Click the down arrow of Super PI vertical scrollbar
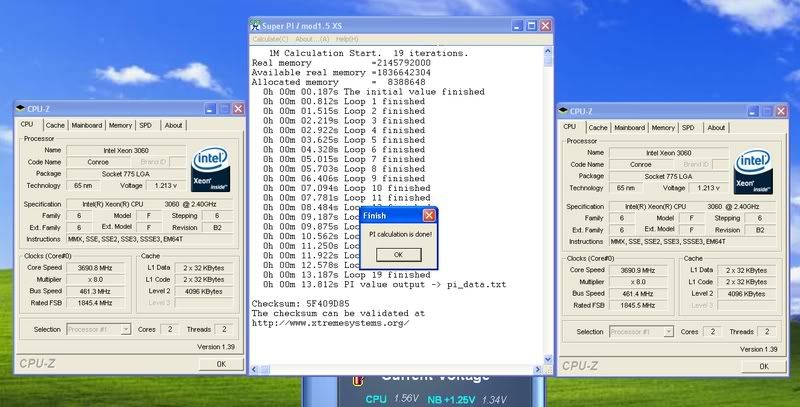The image size is (800, 407). point(548,360)
